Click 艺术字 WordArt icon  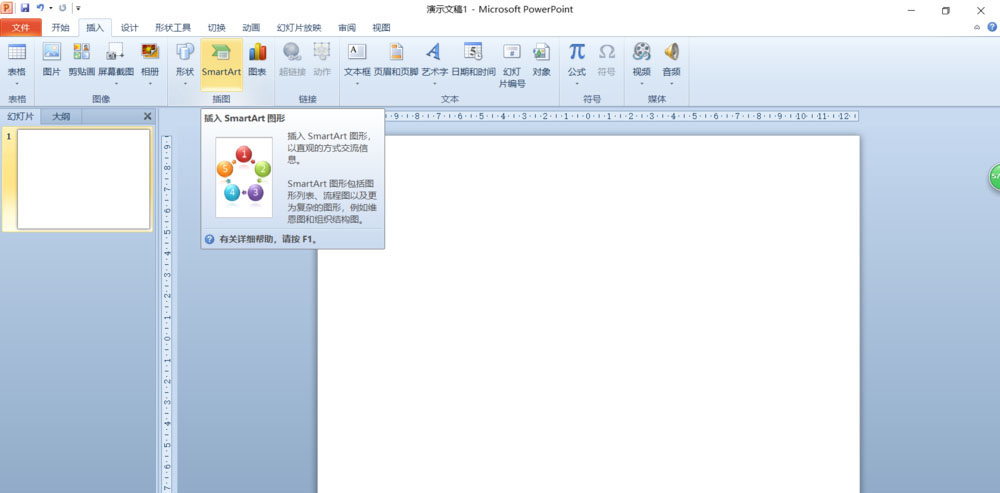tap(434, 52)
